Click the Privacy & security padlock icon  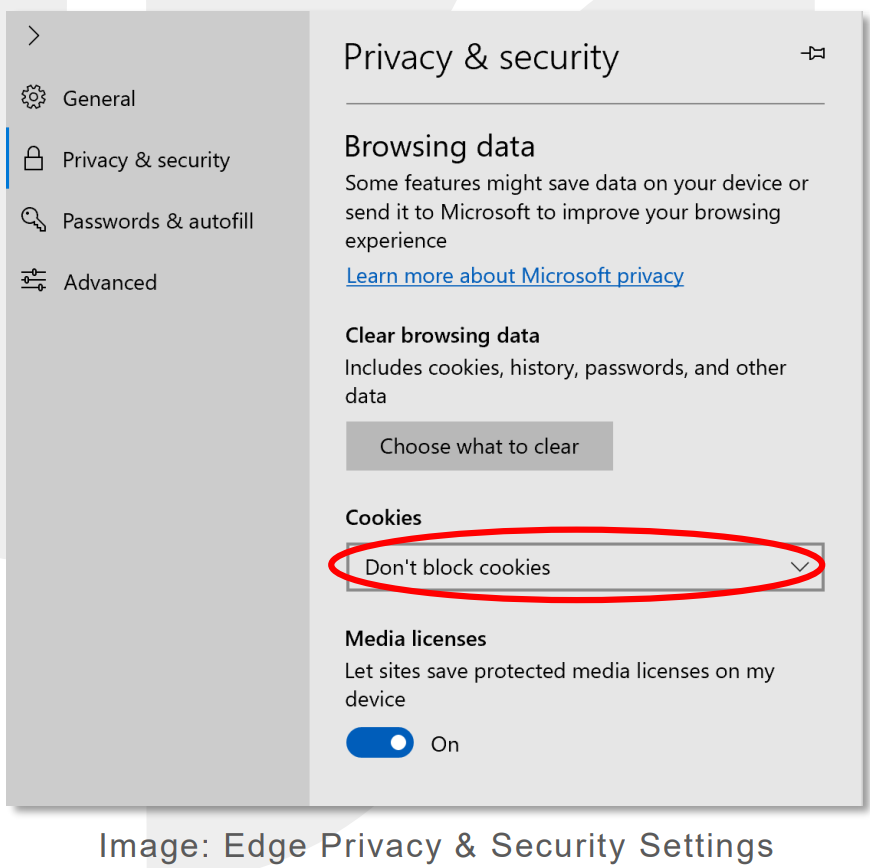pos(33,159)
